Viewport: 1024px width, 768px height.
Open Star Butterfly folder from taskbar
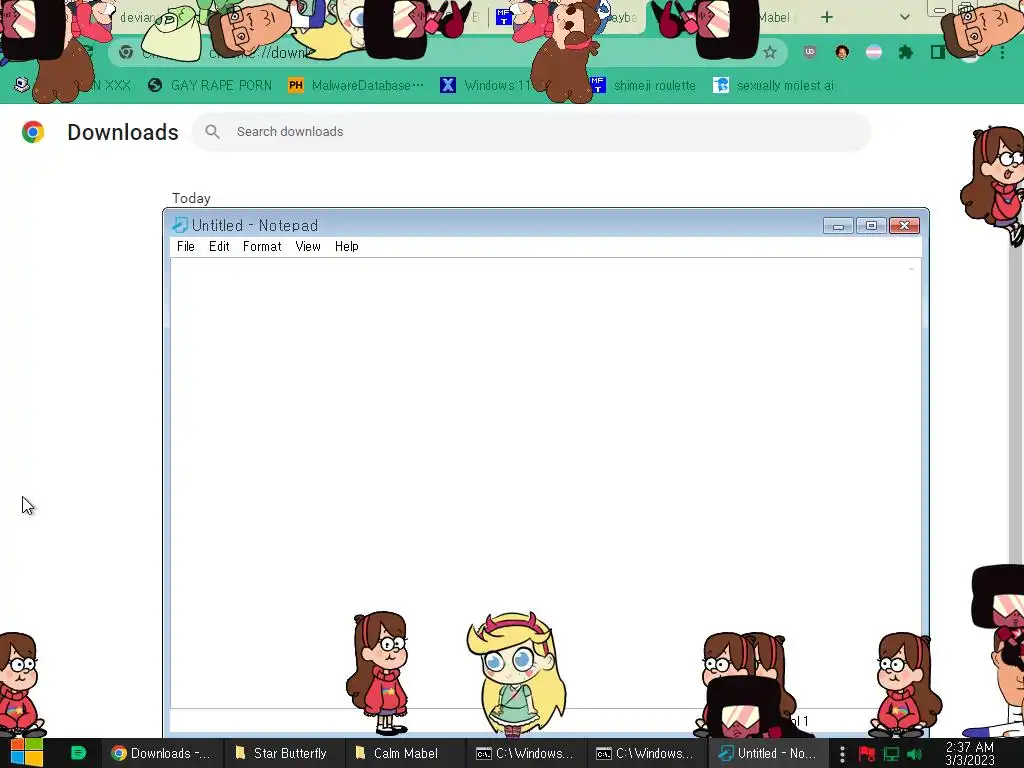point(281,753)
